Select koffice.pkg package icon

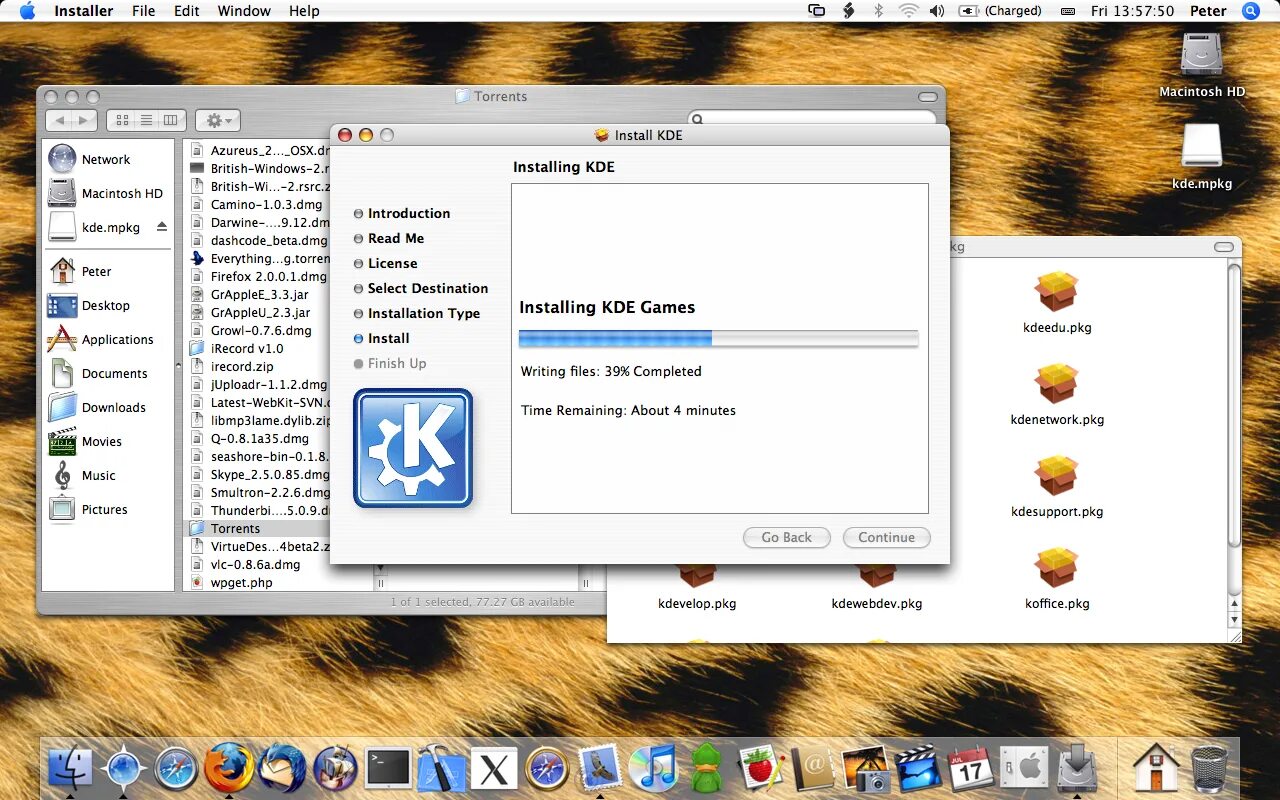pyautogui.click(x=1057, y=568)
